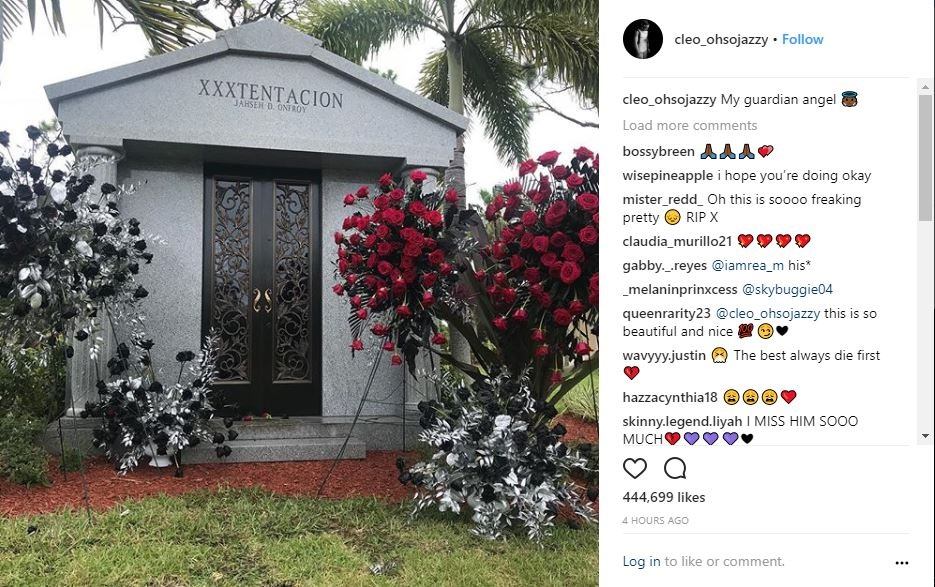Open wisepineapple commenter profile
The width and height of the screenshot is (935, 587).
point(667,175)
